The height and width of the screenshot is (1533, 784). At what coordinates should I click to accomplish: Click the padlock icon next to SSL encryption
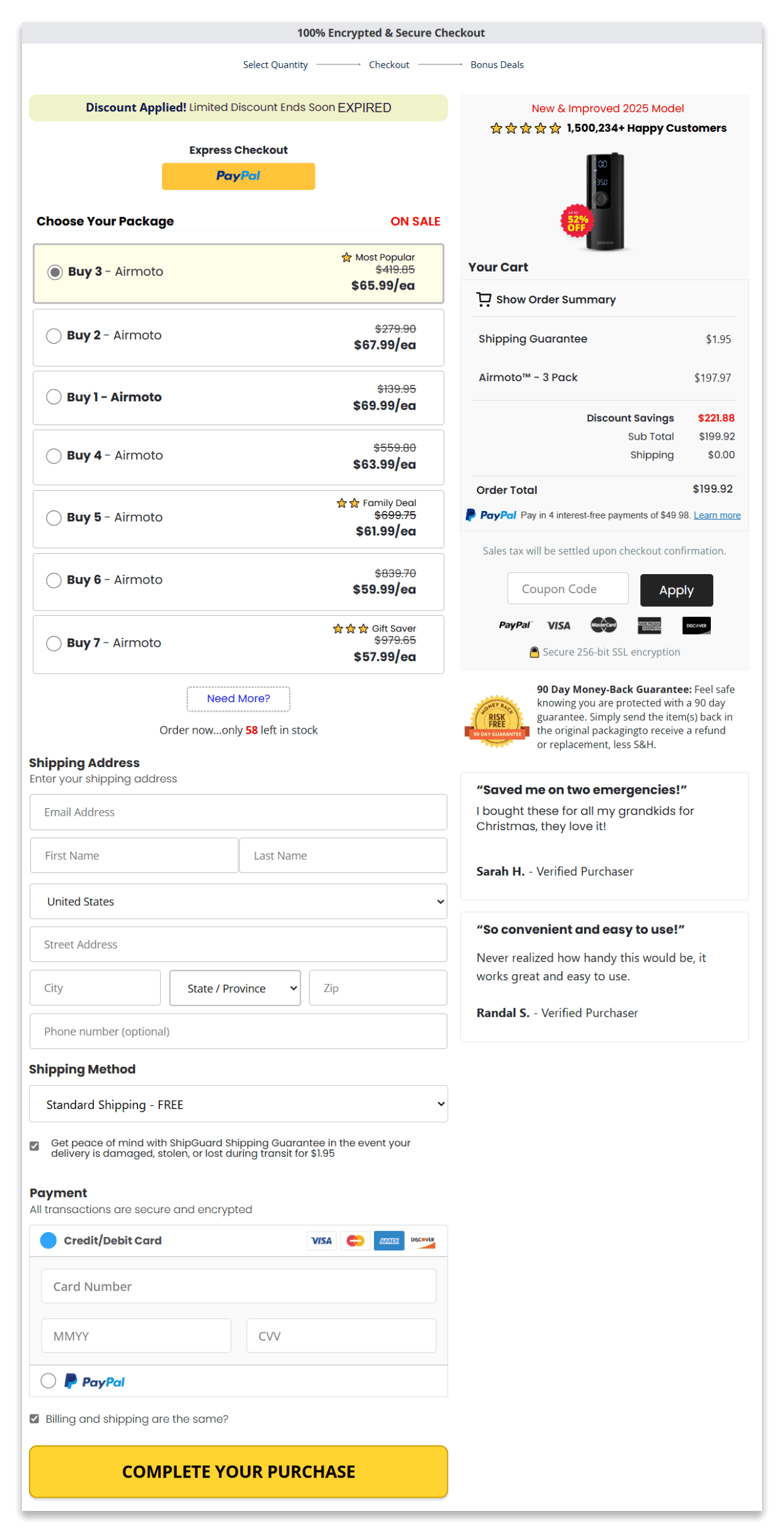pos(534,652)
